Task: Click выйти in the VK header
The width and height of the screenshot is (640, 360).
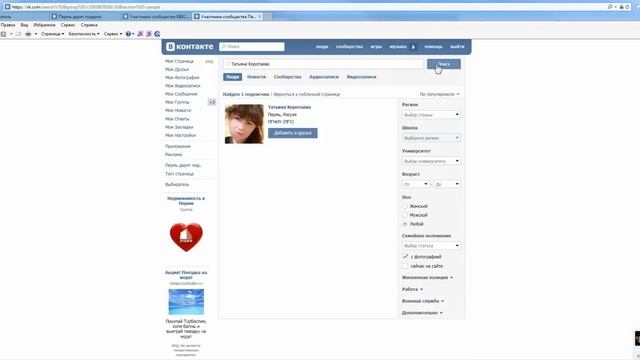Action: pos(457,47)
